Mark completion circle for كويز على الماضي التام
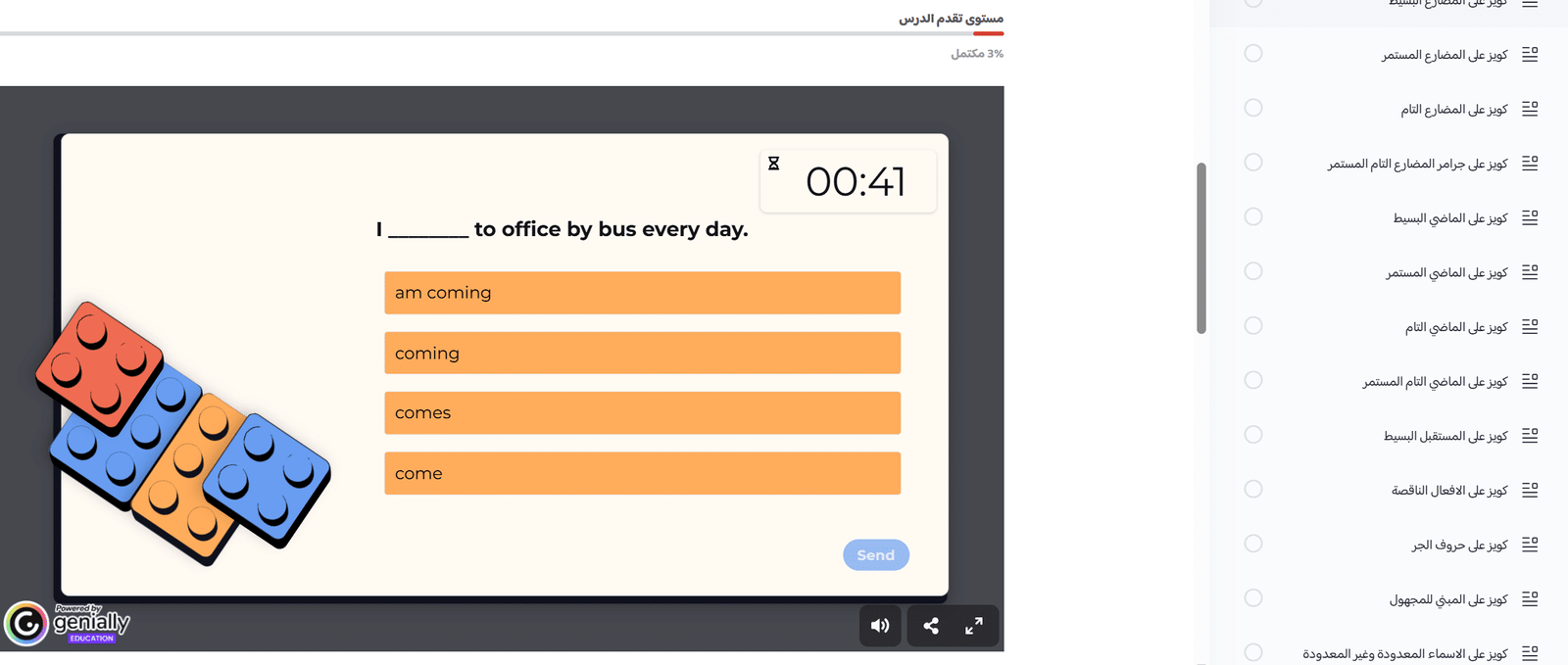This screenshot has height=665, width=1568. (x=1253, y=326)
